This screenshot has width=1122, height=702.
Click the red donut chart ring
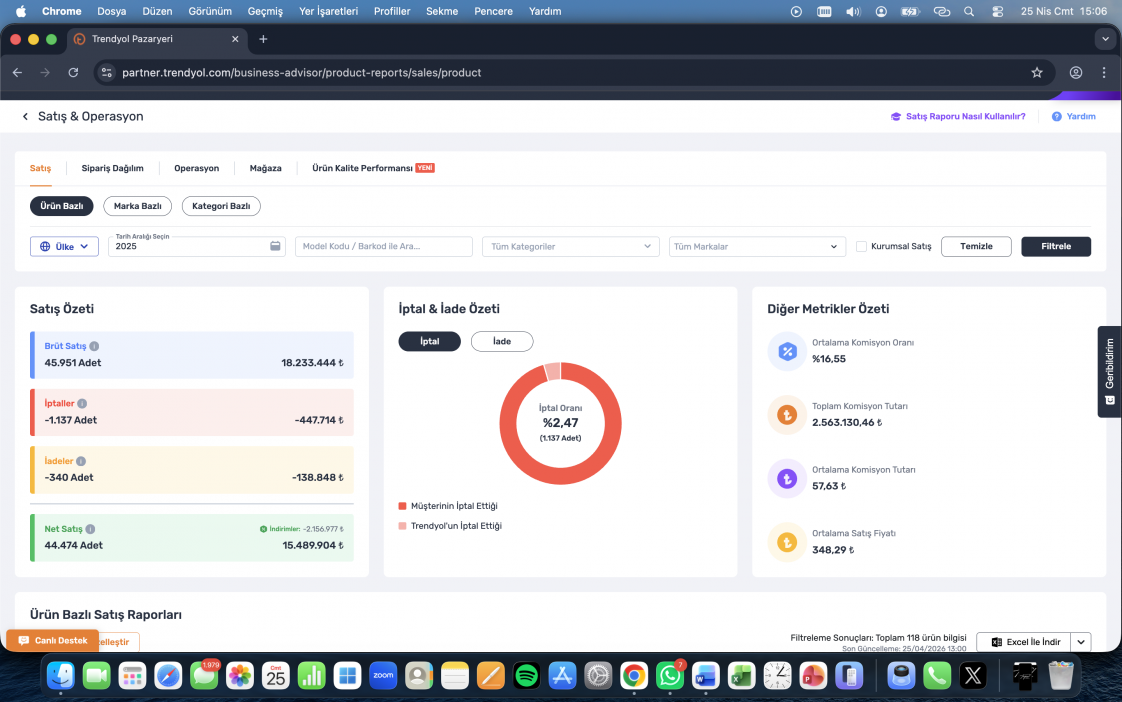coord(560,475)
